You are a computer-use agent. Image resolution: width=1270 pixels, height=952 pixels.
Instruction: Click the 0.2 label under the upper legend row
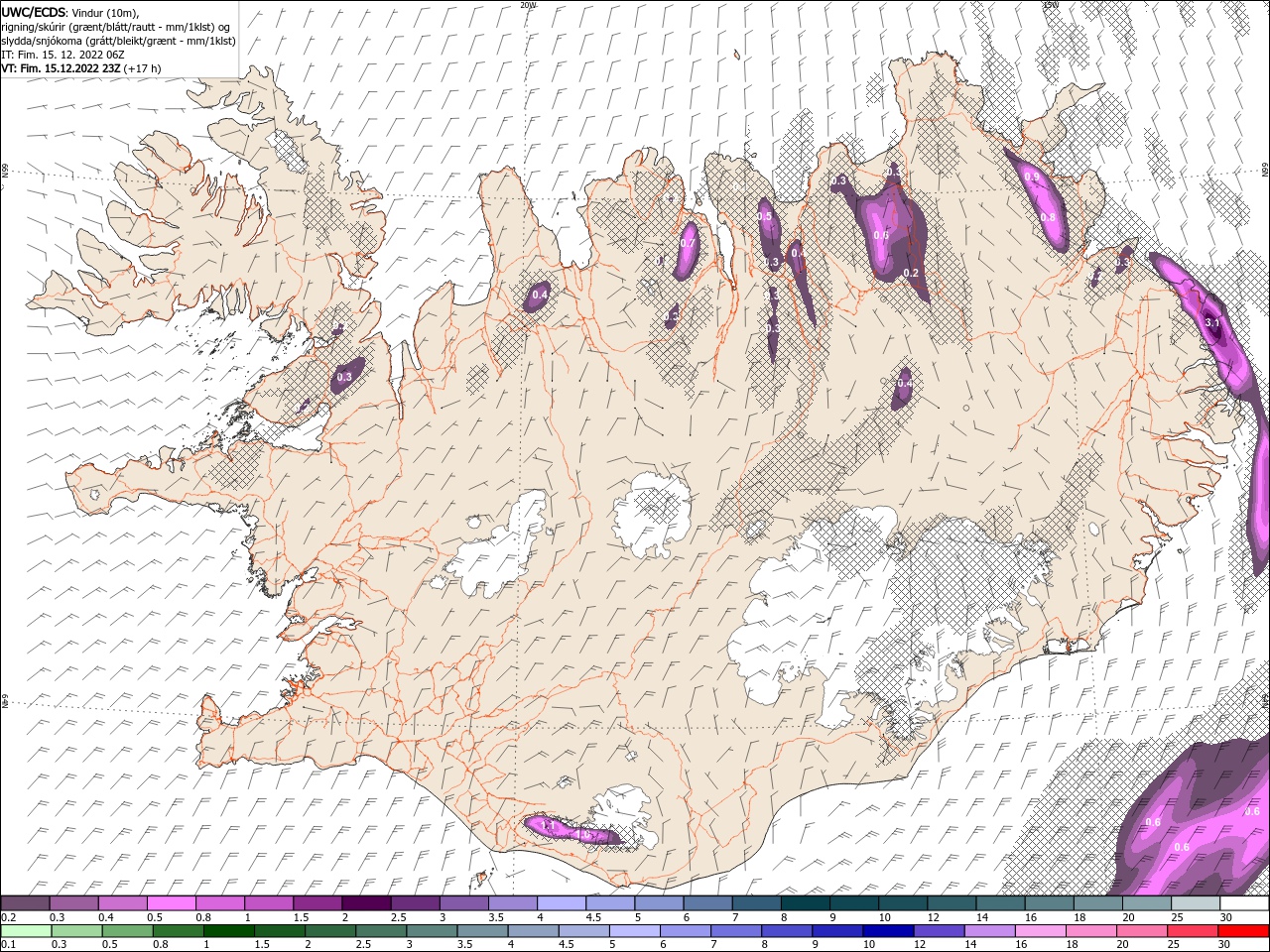pos(8,917)
